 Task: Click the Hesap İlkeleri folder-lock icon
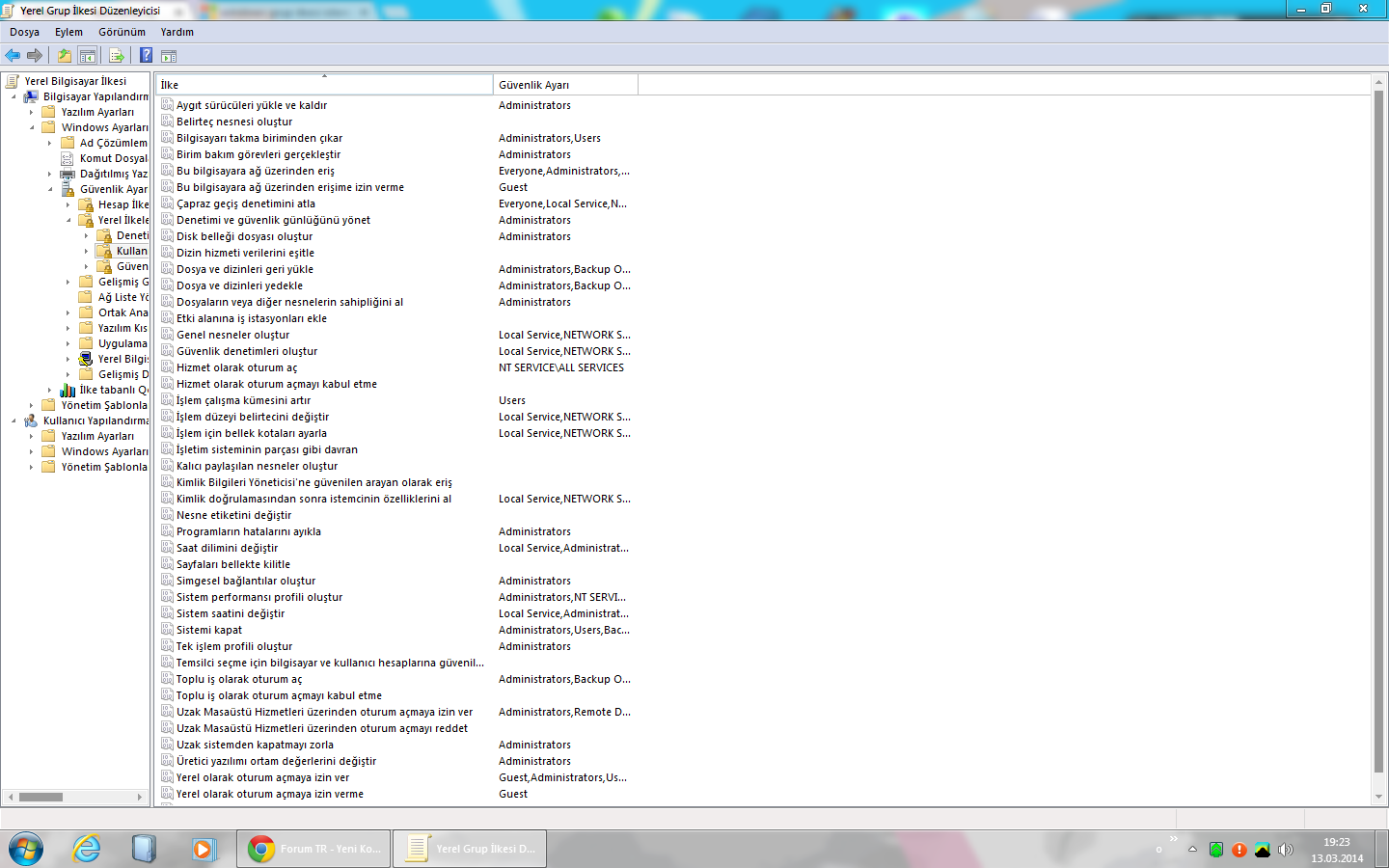[x=86, y=204]
